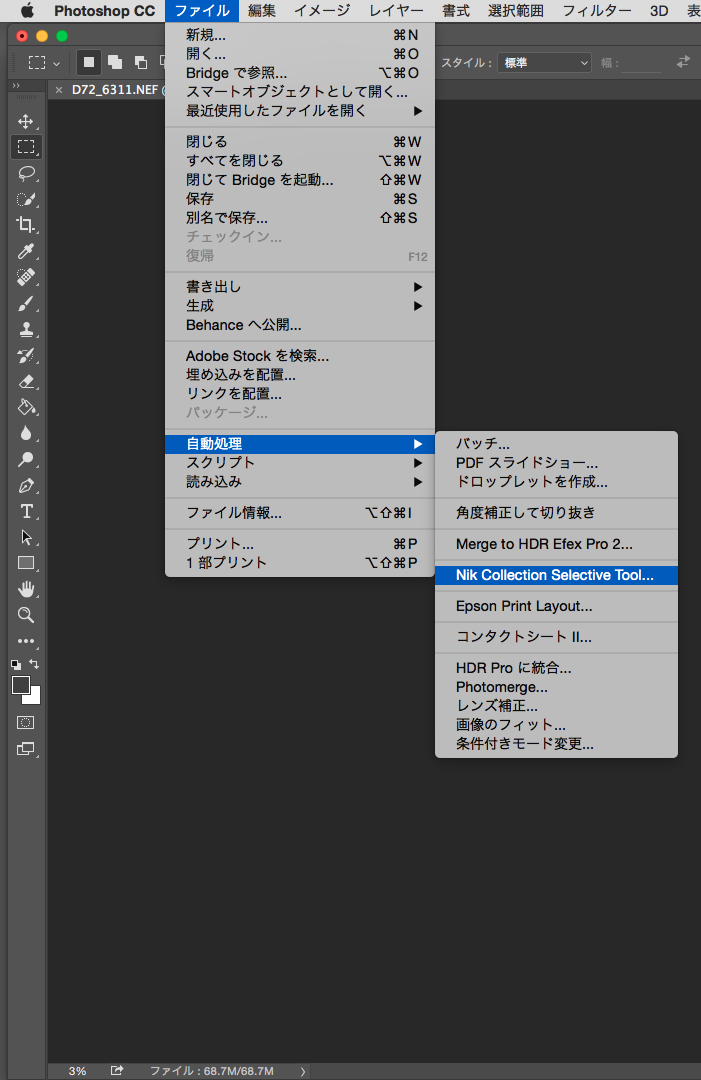
Task: Select the Path Selection tool
Action: [25, 537]
